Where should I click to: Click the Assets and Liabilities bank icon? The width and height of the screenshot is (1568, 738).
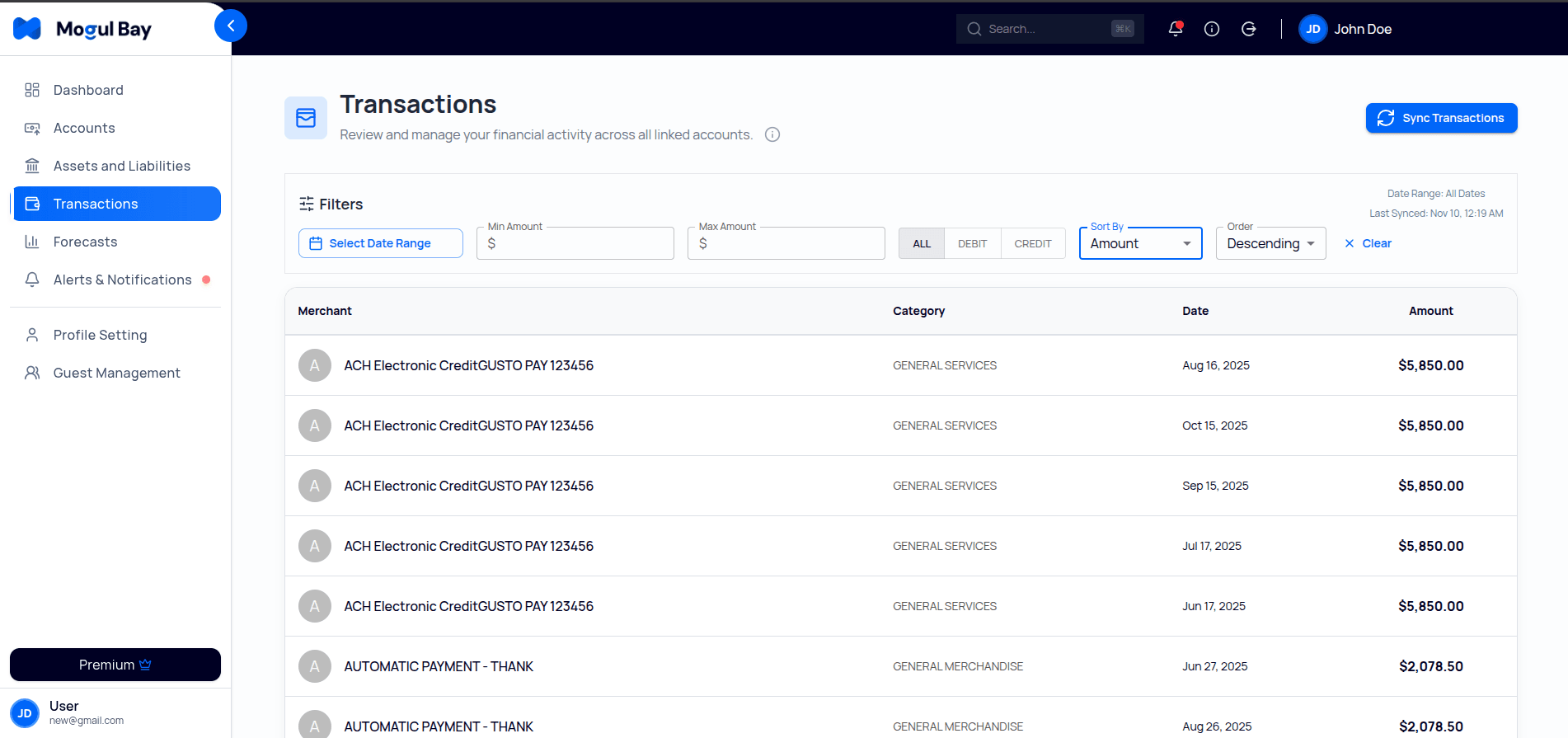pyautogui.click(x=32, y=166)
